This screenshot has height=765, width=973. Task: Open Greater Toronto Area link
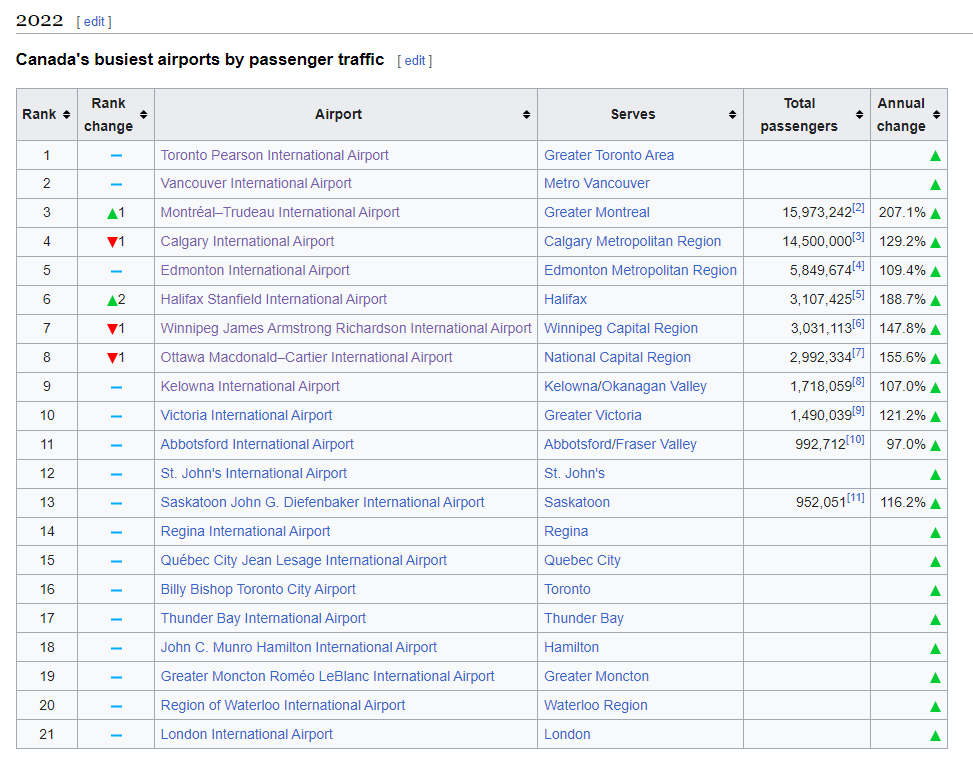coord(609,155)
